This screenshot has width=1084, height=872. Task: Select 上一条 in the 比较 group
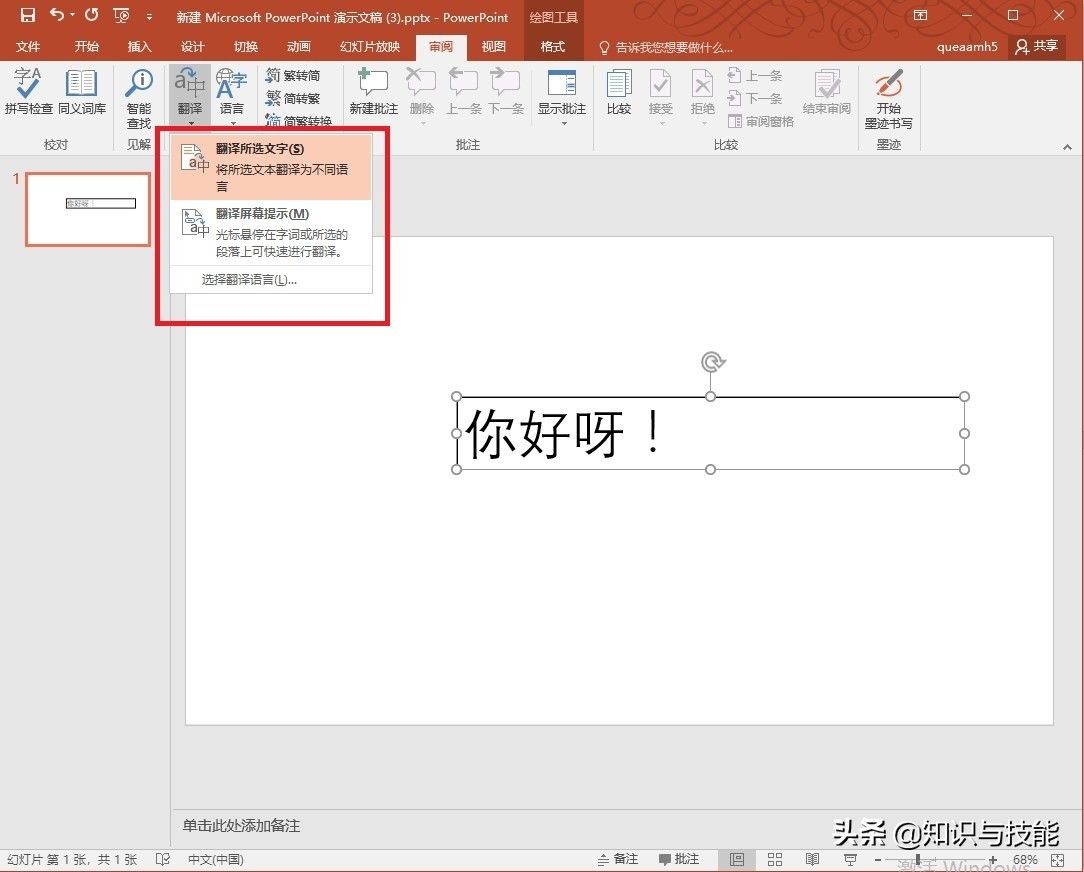[755, 75]
